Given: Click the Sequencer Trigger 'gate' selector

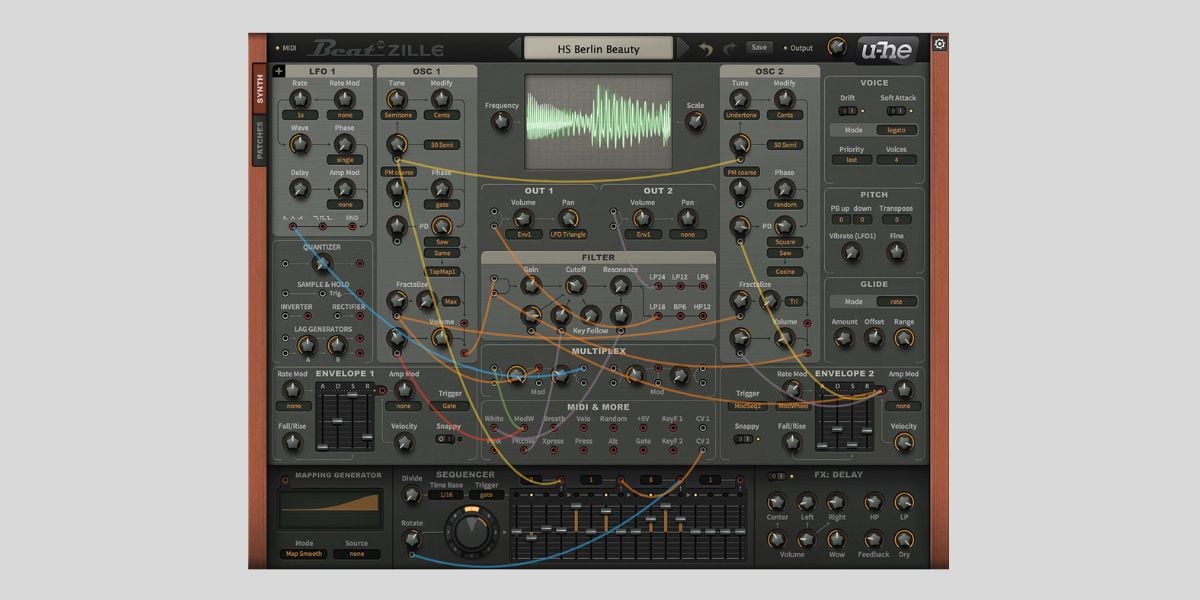Looking at the screenshot, I should (x=487, y=494).
